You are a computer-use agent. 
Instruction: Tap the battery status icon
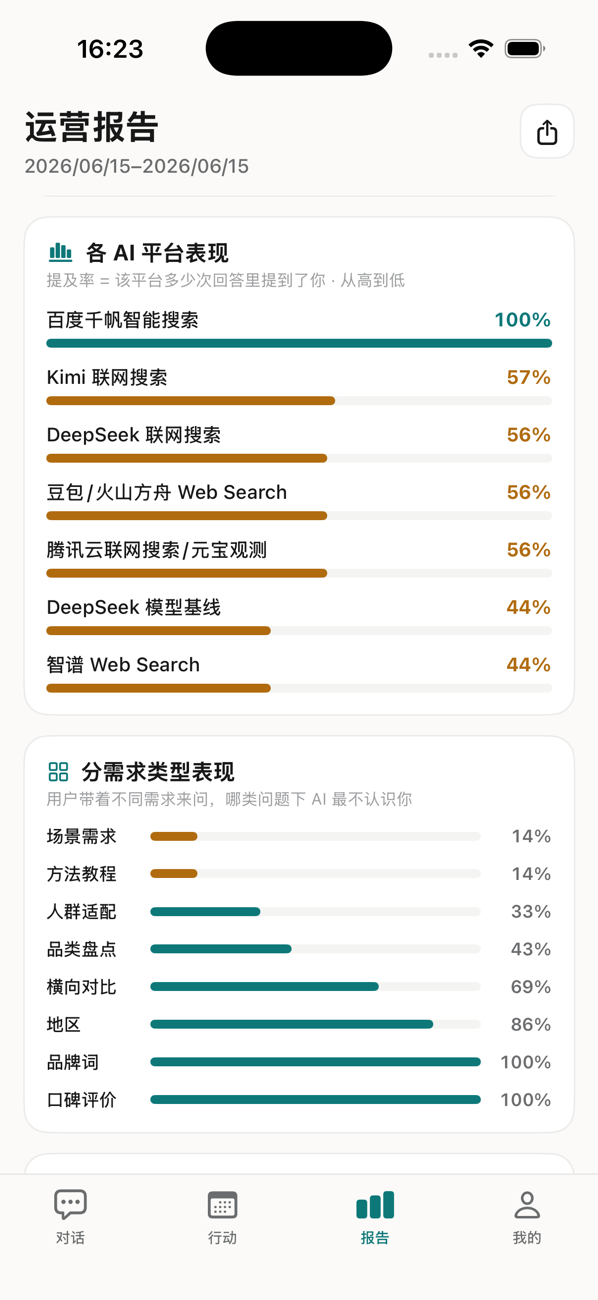pos(525,48)
